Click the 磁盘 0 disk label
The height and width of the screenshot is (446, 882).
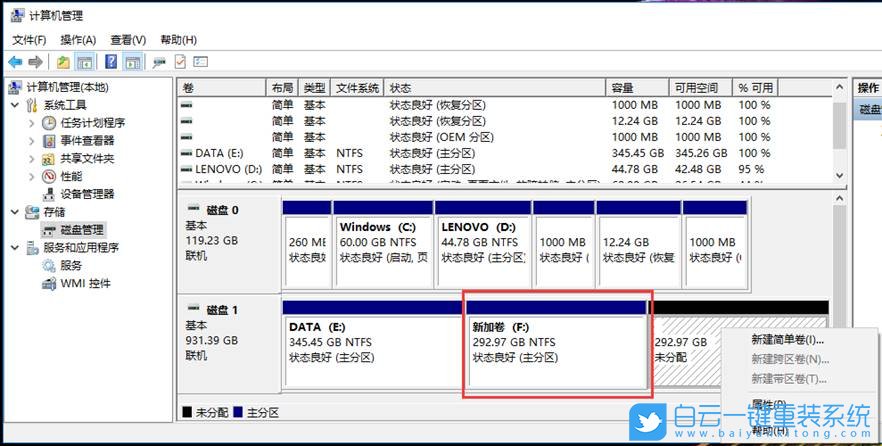[x=223, y=210]
